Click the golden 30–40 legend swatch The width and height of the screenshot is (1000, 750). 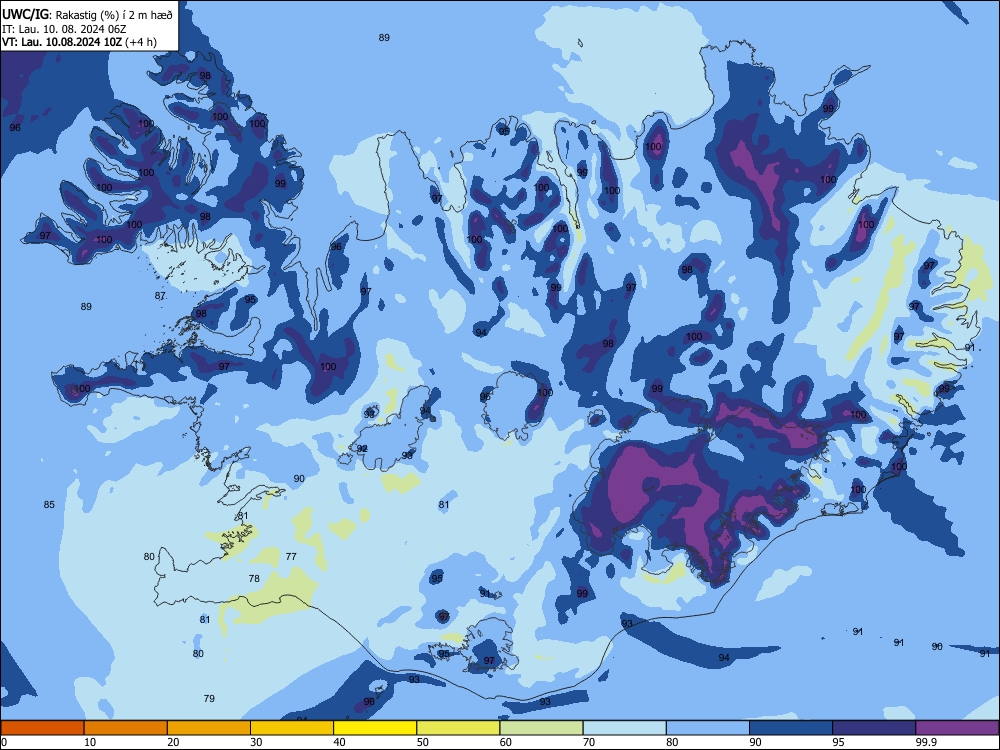coord(292,728)
